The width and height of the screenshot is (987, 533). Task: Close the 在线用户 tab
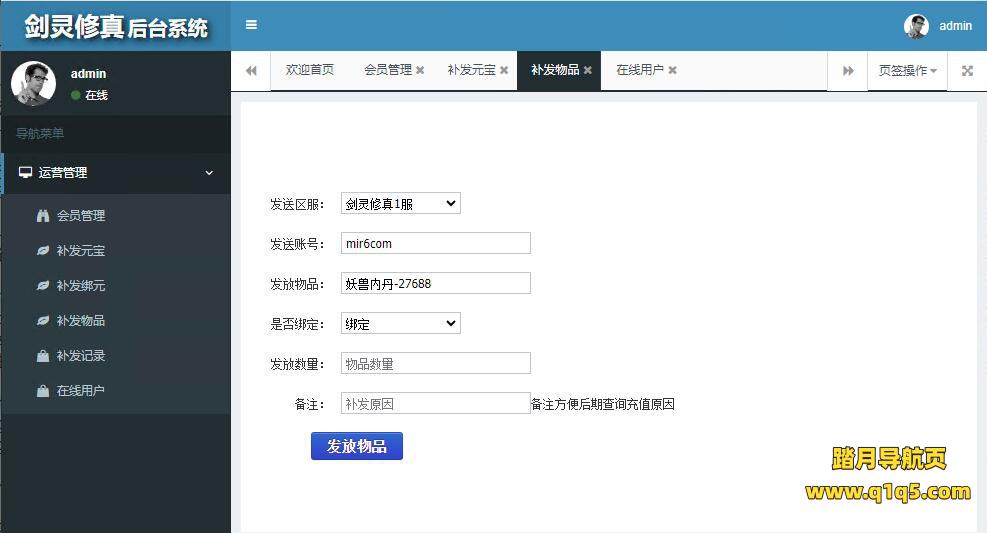673,71
